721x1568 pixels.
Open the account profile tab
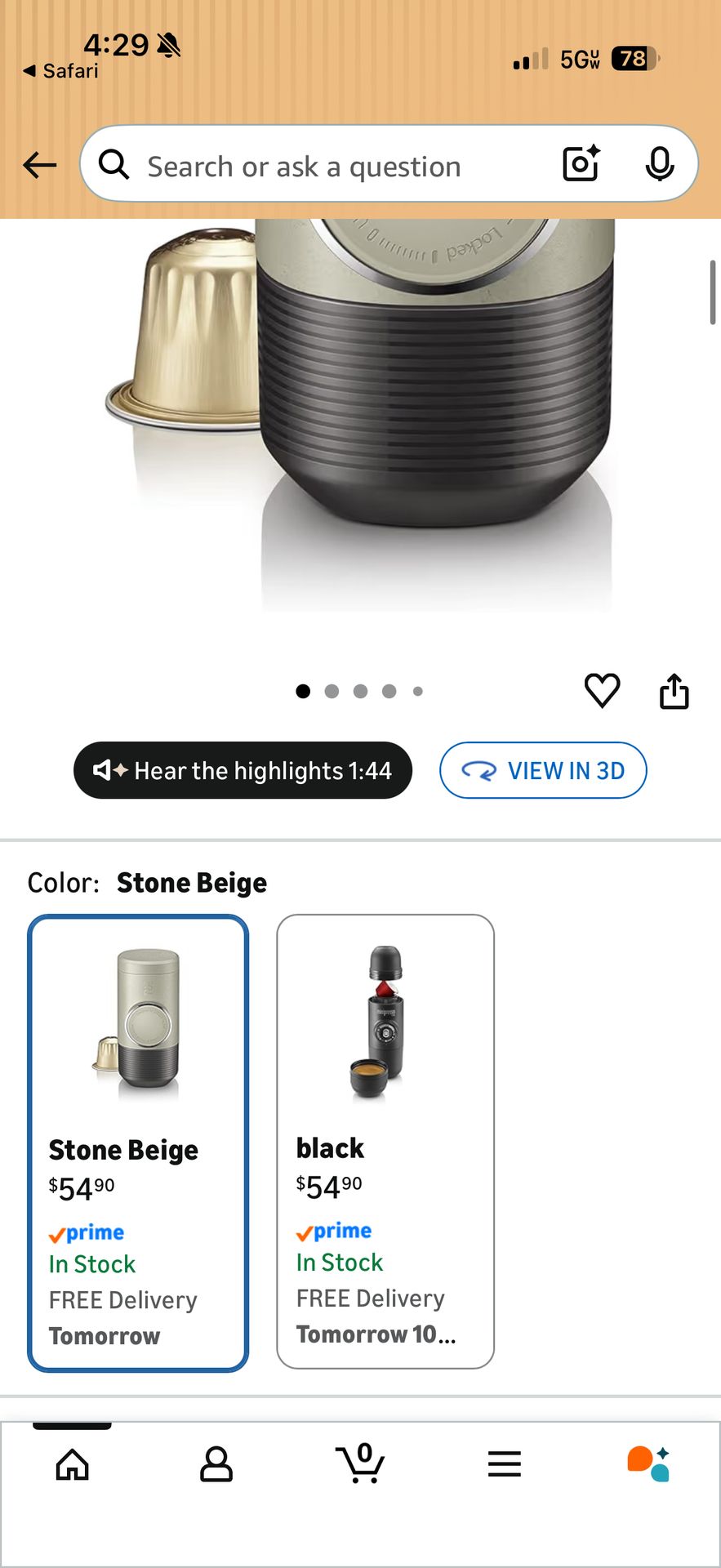pyautogui.click(x=216, y=1464)
